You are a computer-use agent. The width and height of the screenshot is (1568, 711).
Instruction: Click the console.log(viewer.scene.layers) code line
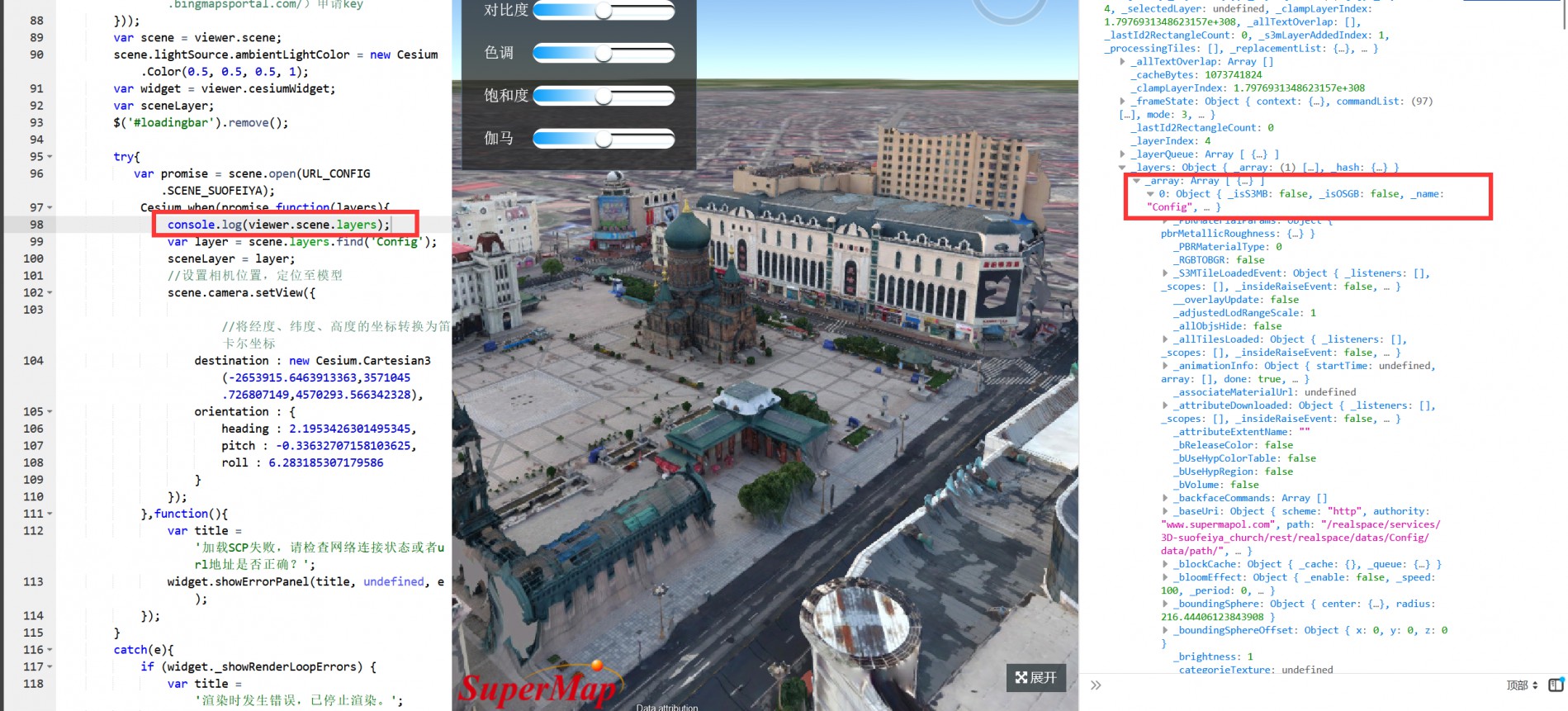click(278, 225)
